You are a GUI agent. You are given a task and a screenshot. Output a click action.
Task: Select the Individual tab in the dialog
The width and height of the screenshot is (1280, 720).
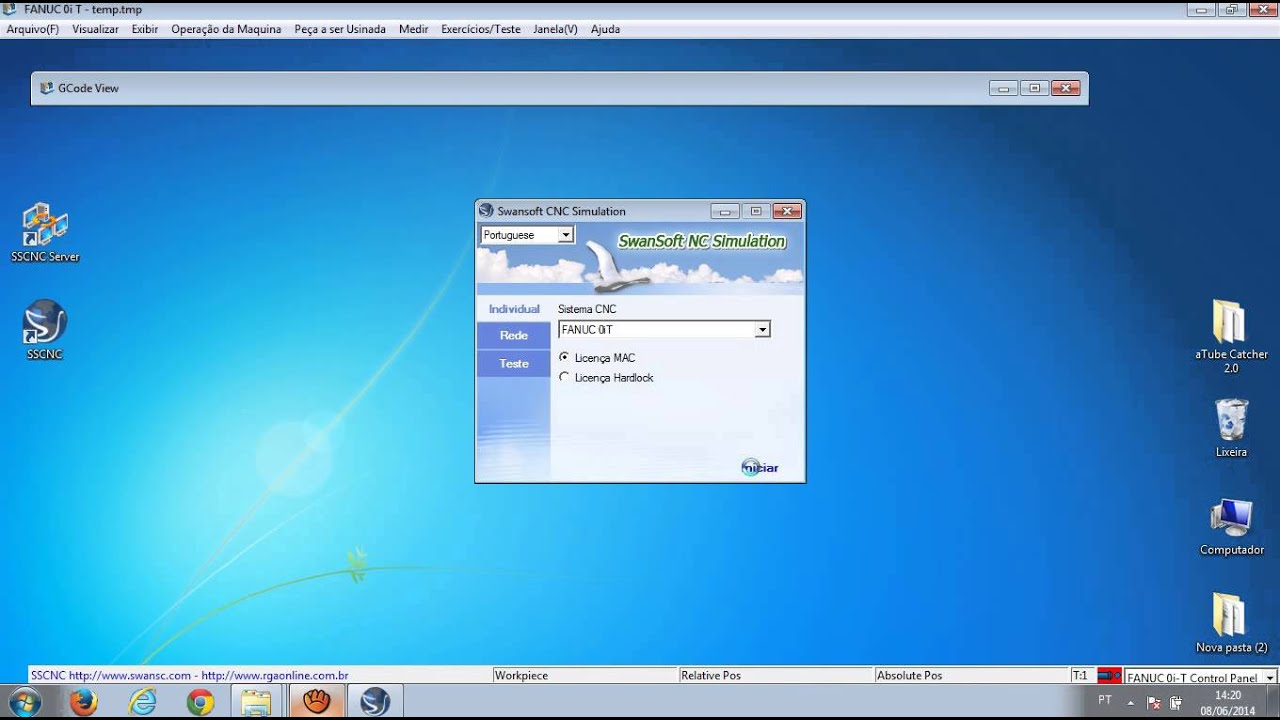pyautogui.click(x=514, y=309)
